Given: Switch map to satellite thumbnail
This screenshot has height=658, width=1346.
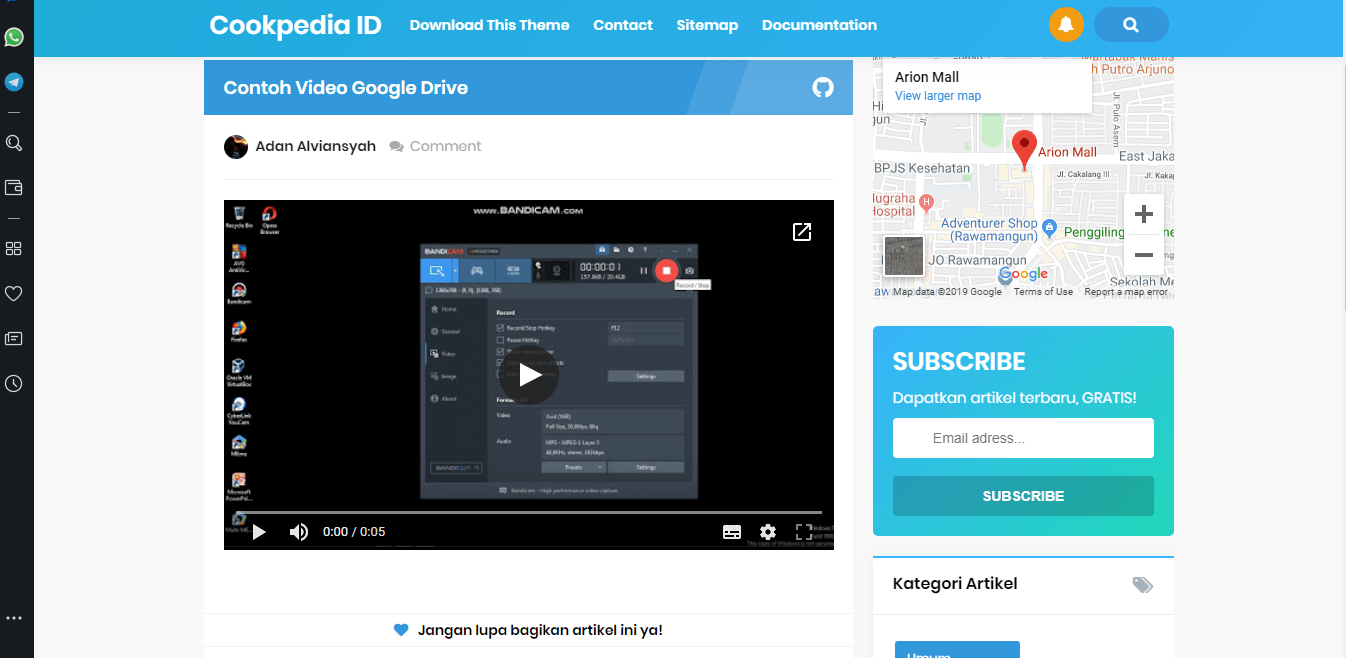Looking at the screenshot, I should click(904, 256).
